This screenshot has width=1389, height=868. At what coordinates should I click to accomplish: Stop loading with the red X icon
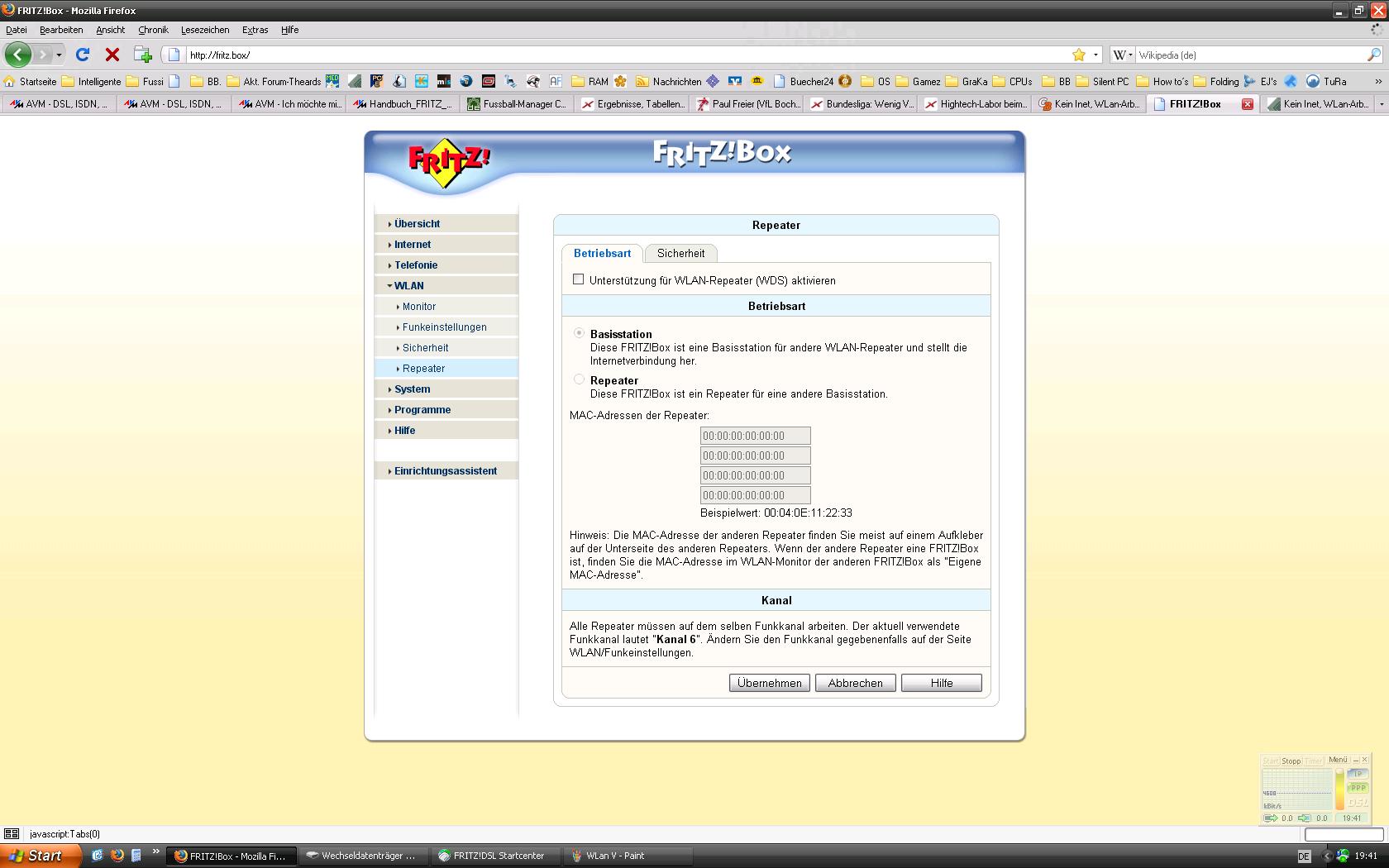click(112, 55)
